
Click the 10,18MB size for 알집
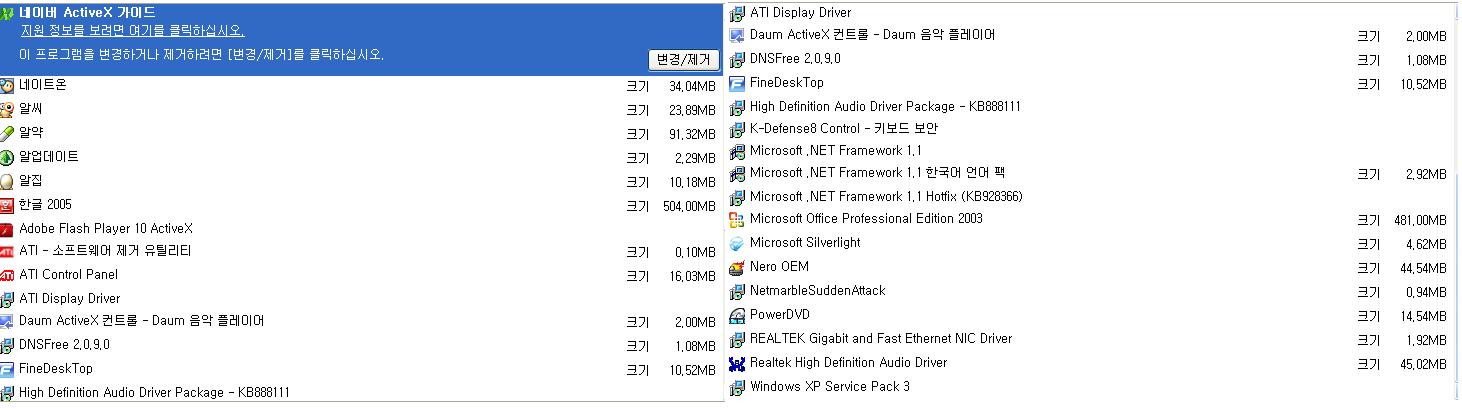tap(693, 182)
